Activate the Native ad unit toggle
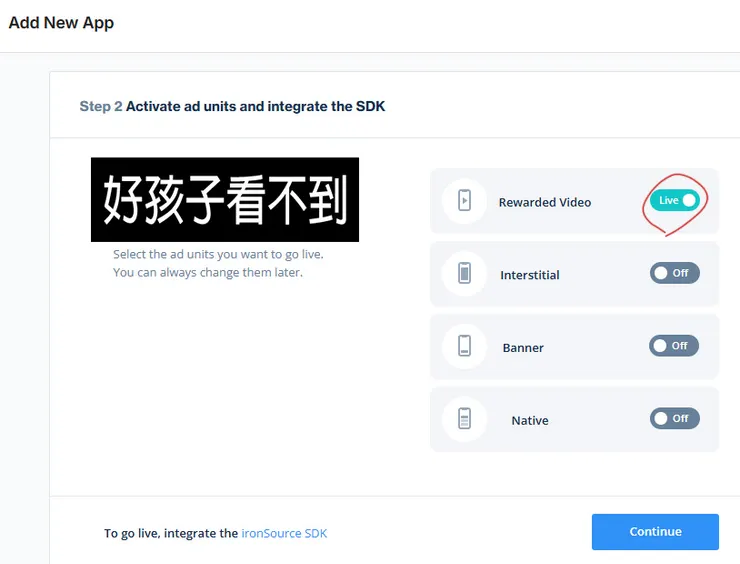This screenshot has width=740, height=564. pyautogui.click(x=674, y=418)
